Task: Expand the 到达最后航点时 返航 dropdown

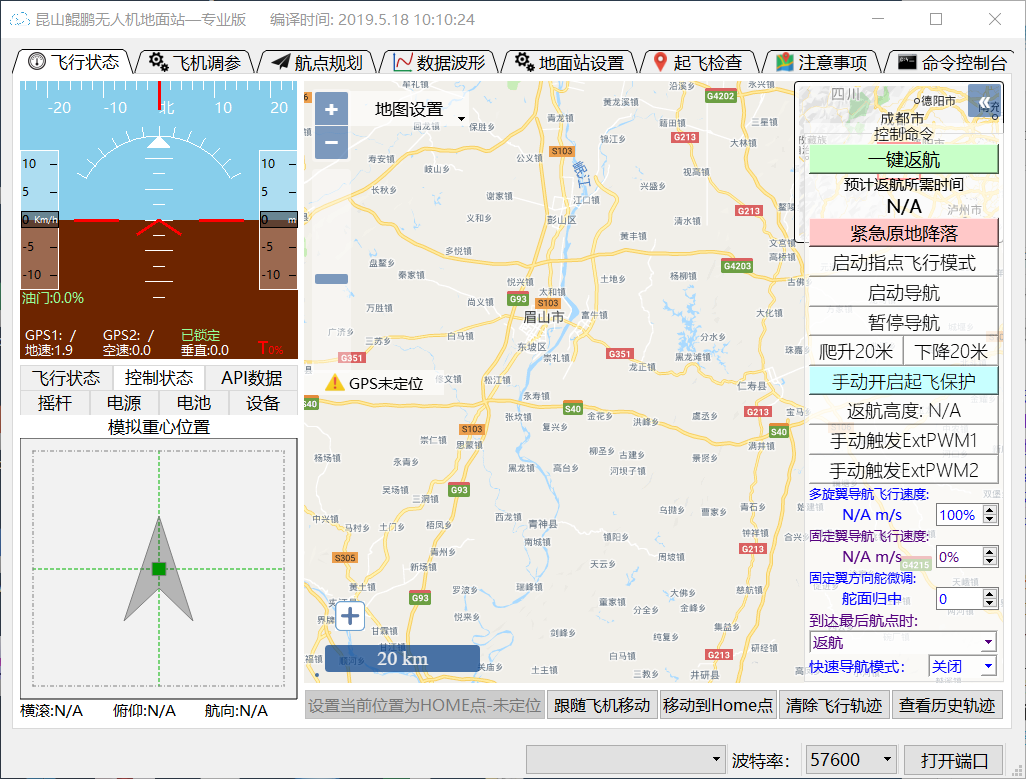Action: click(988, 642)
